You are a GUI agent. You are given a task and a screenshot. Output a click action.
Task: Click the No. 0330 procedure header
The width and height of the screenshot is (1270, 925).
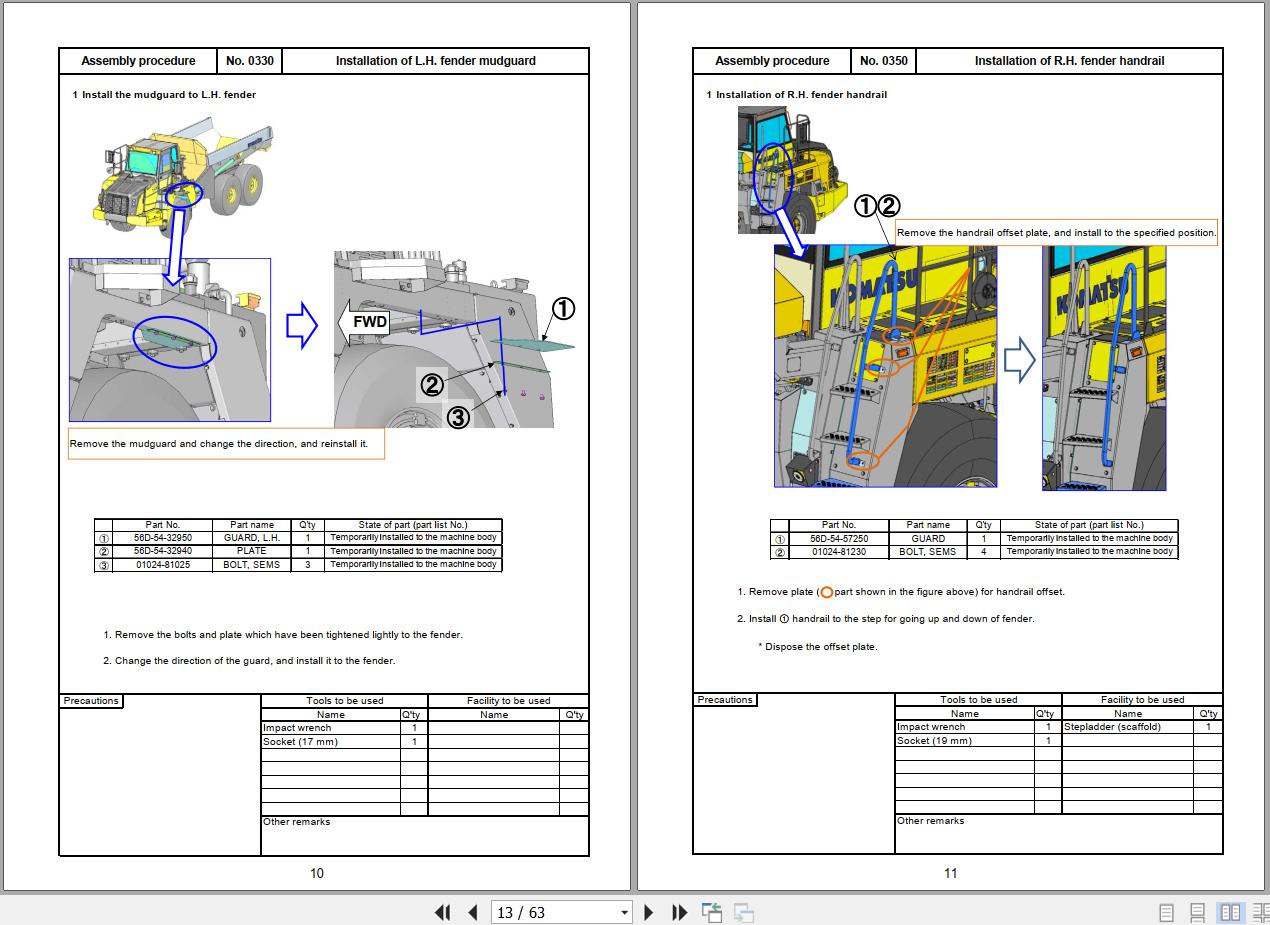[249, 61]
